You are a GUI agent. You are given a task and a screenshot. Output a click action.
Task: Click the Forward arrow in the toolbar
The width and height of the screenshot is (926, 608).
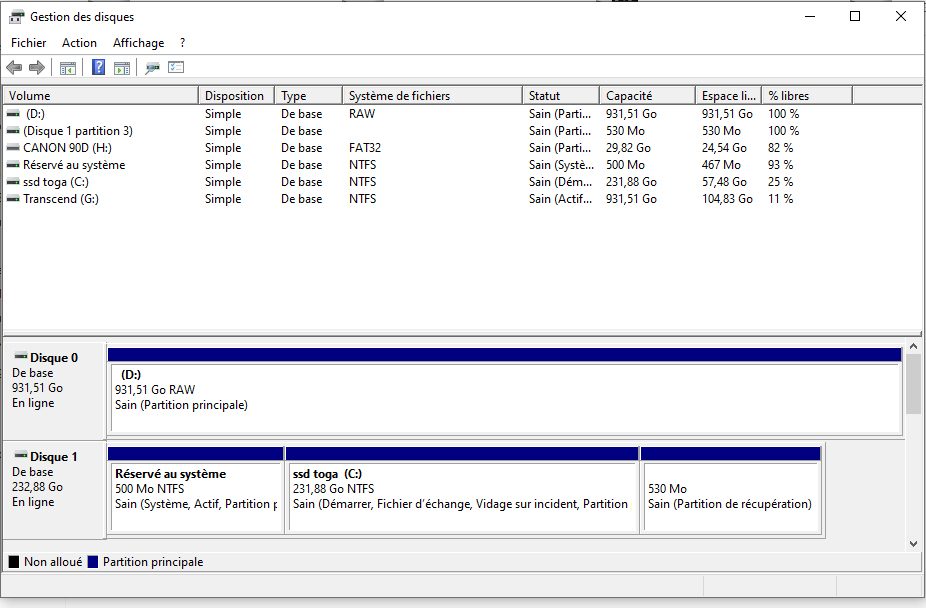(37, 68)
